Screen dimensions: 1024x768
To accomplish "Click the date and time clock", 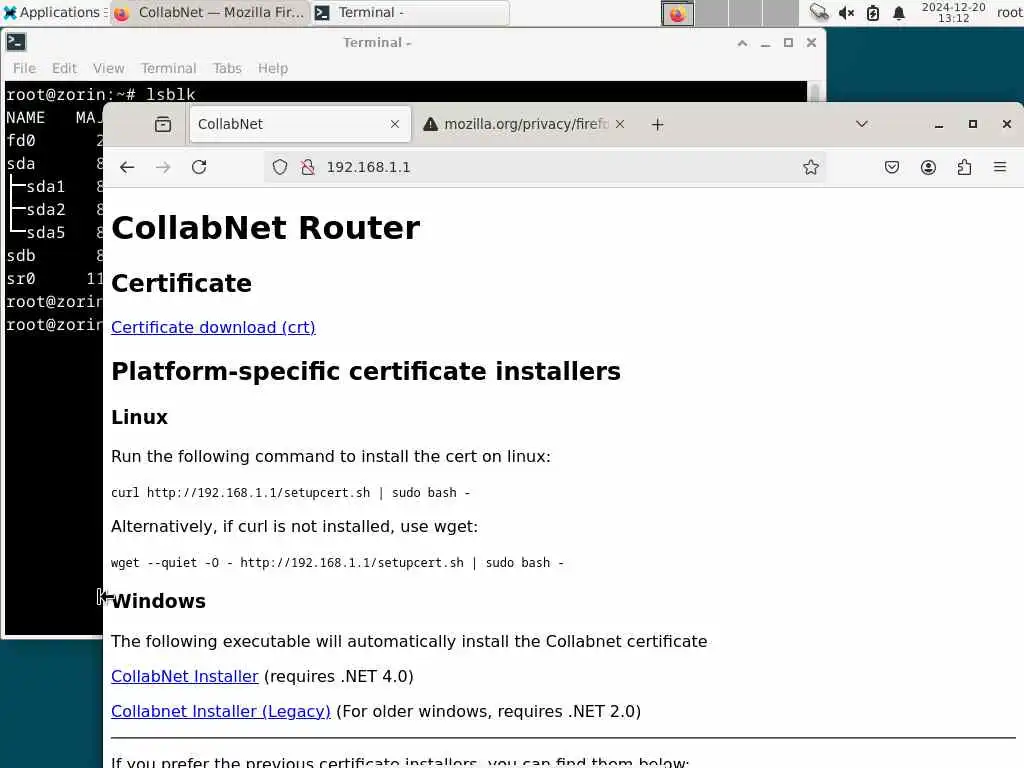I will [953, 12].
